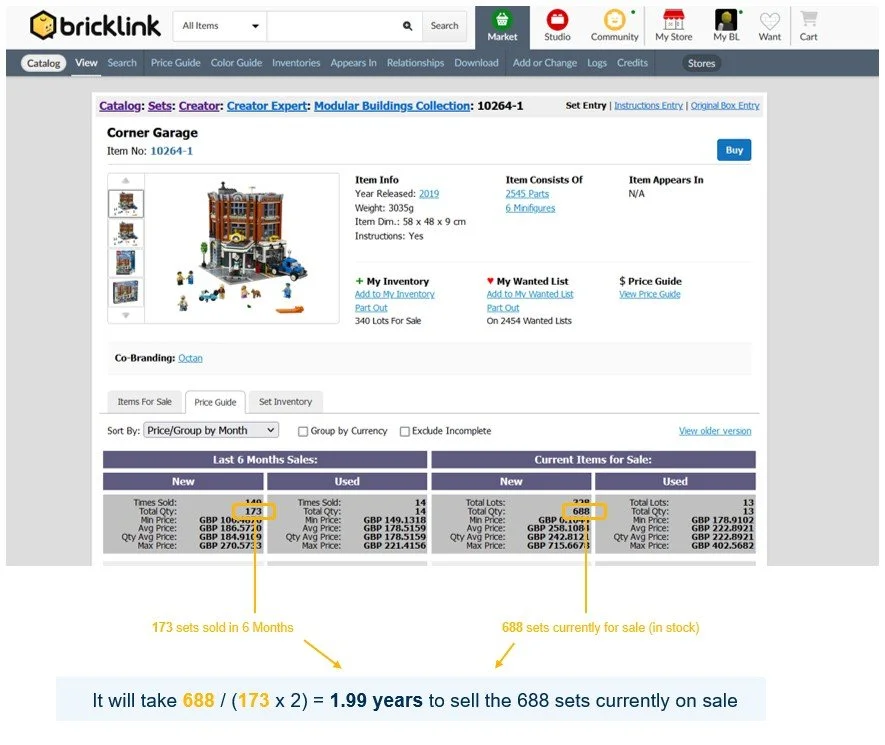The image size is (885, 745).
Task: Enable Exclude Incomplete checkbox
Action: click(x=405, y=431)
